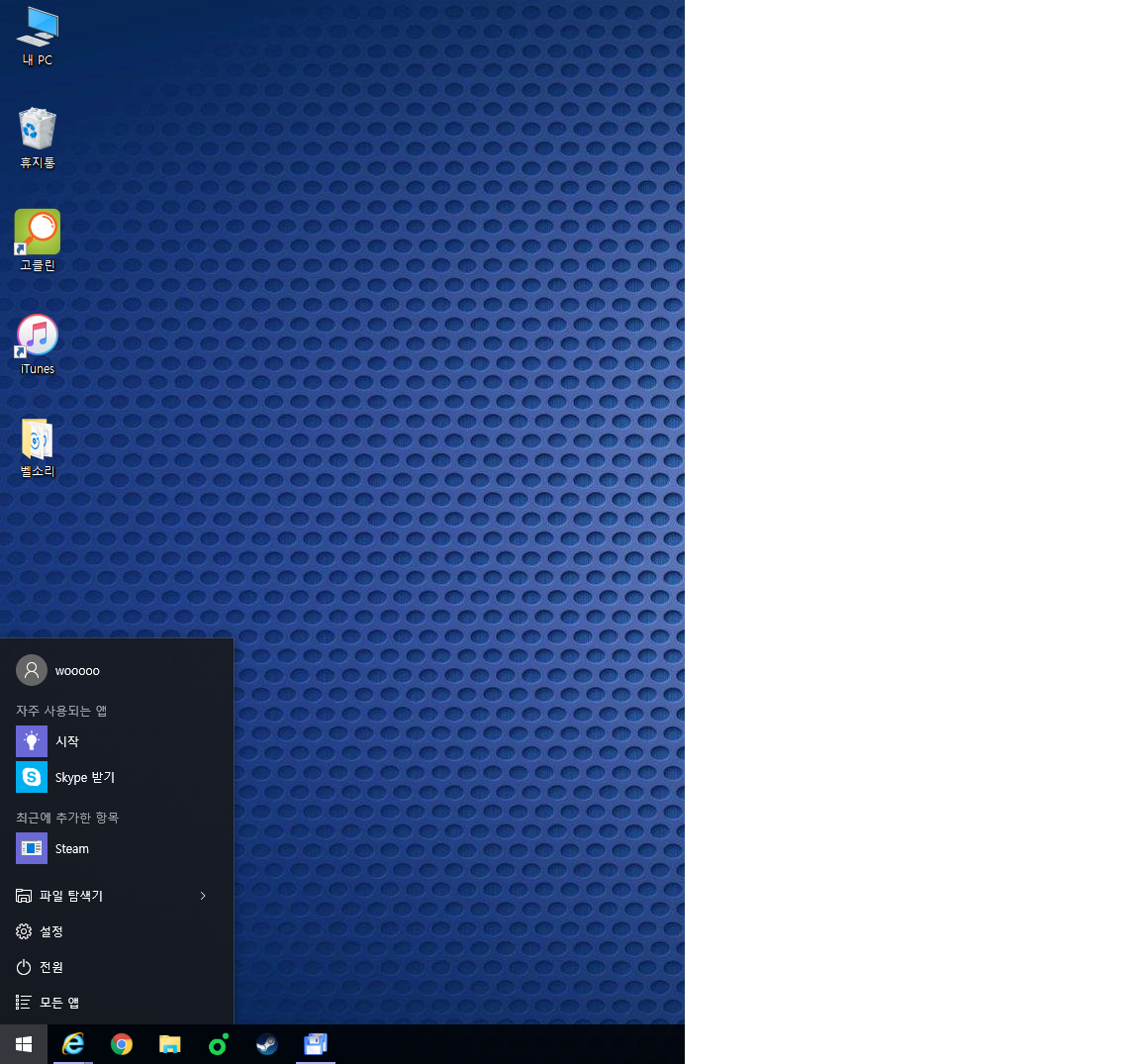Open Steam under recently added items
The image size is (1140, 1064).
[71, 848]
